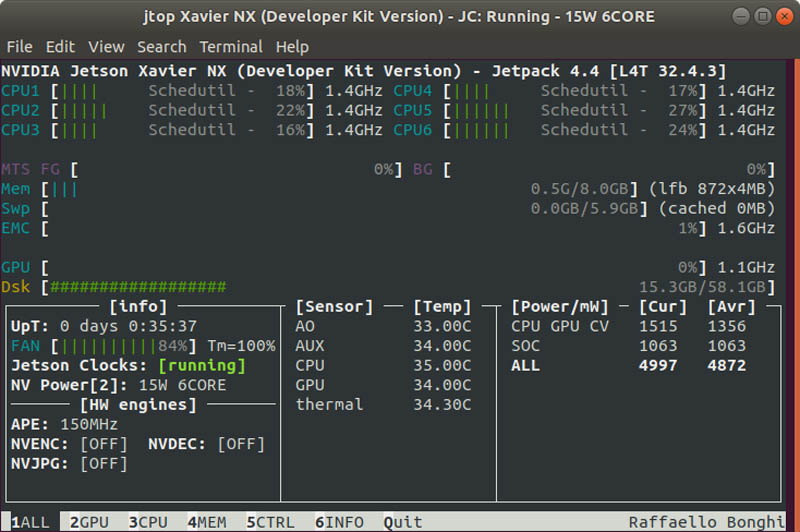Click the ALL average power 4872
The width and height of the screenshot is (800, 532).
[727, 366]
